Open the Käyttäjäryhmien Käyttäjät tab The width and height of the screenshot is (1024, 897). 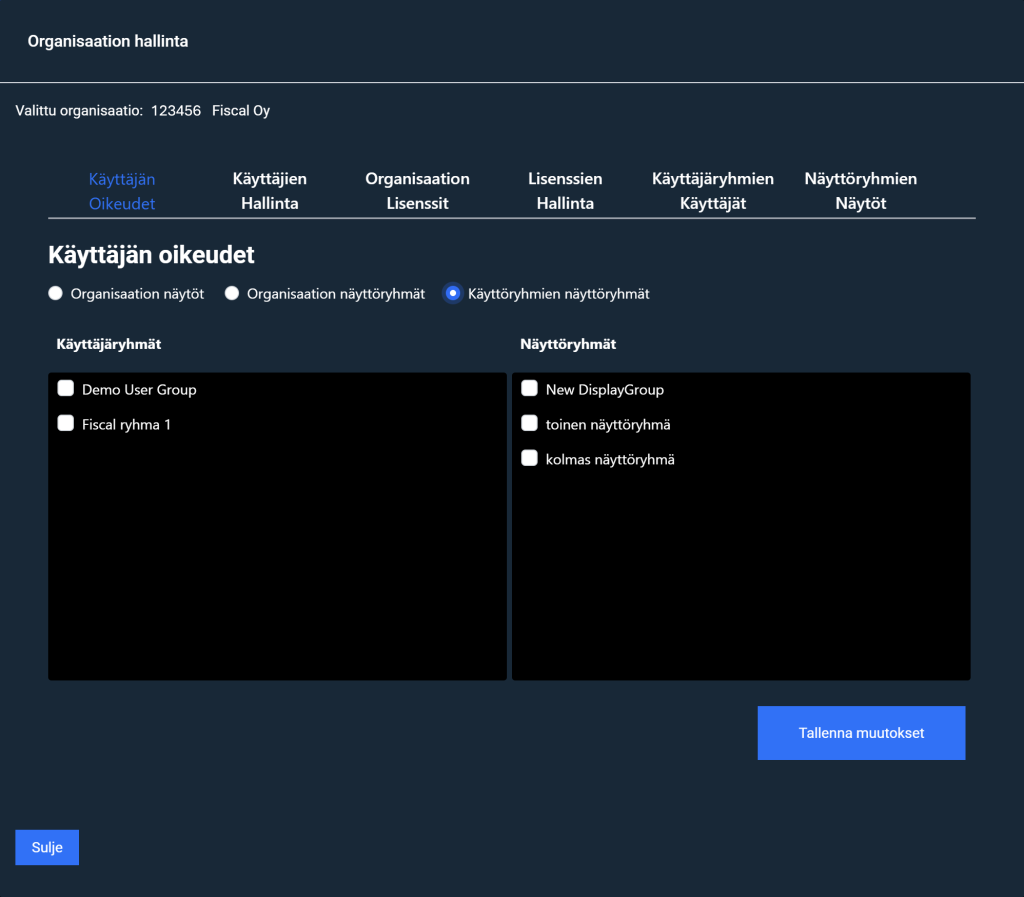pos(713,191)
